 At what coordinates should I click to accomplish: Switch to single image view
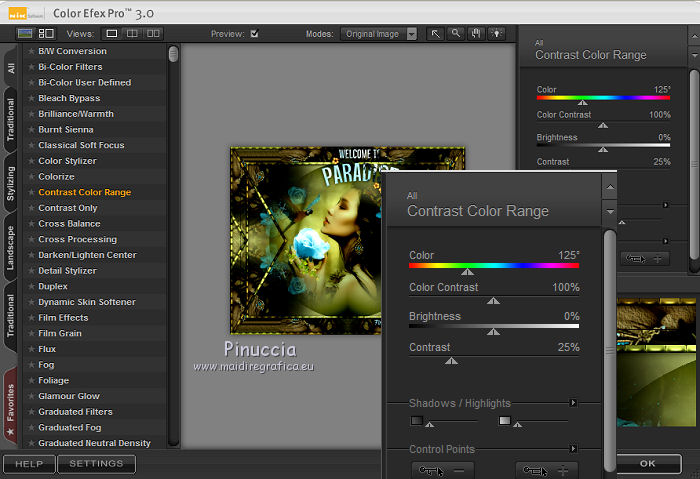[112, 33]
